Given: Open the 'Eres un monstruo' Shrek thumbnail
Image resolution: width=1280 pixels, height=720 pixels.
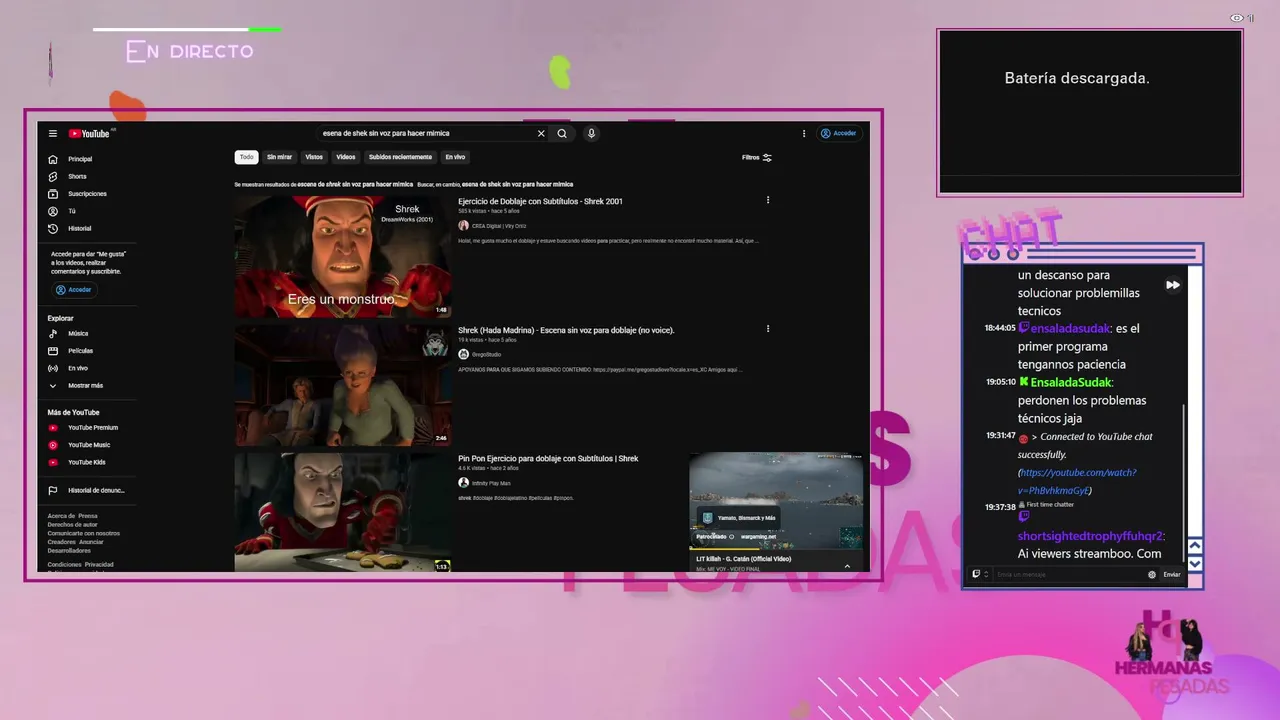Looking at the screenshot, I should pyautogui.click(x=343, y=256).
